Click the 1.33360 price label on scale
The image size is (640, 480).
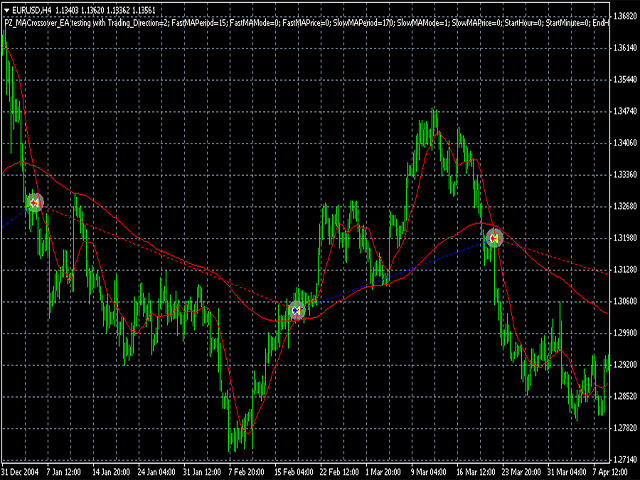pos(625,174)
